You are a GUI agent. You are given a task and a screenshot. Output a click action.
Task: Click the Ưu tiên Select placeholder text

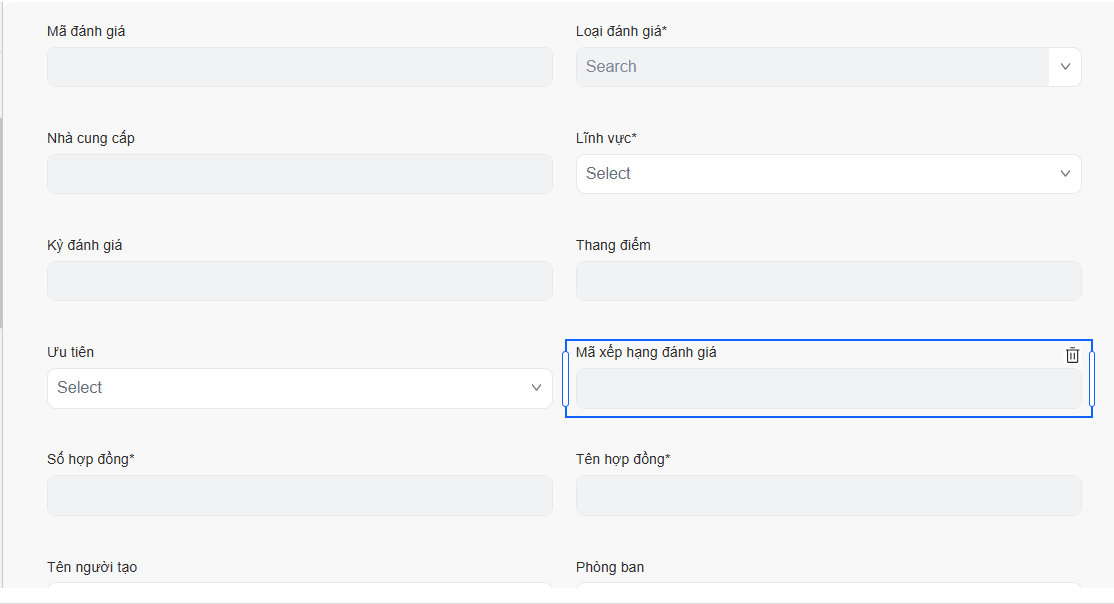(80, 388)
